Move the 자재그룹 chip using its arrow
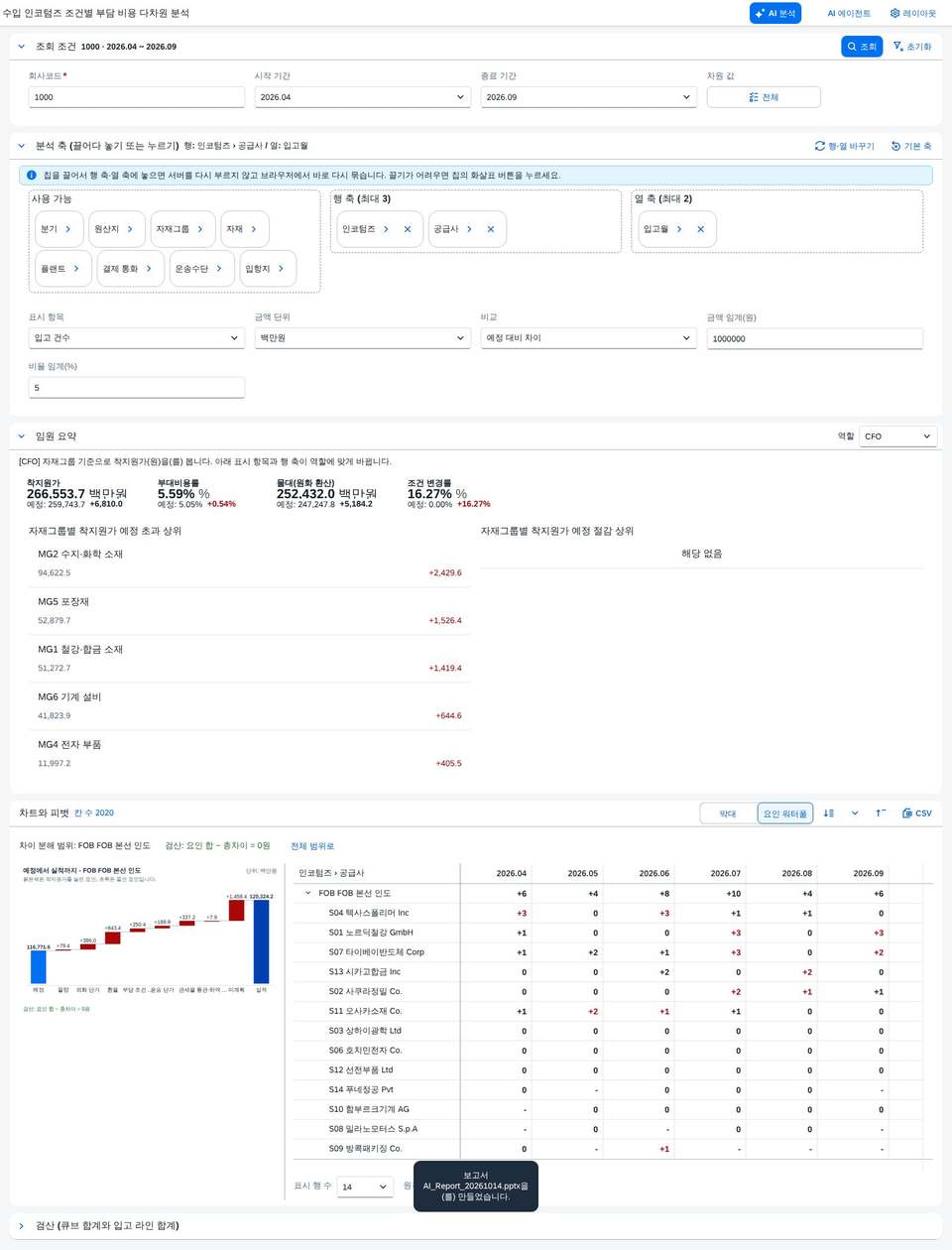This screenshot has height=1250, width=952. click(x=200, y=229)
